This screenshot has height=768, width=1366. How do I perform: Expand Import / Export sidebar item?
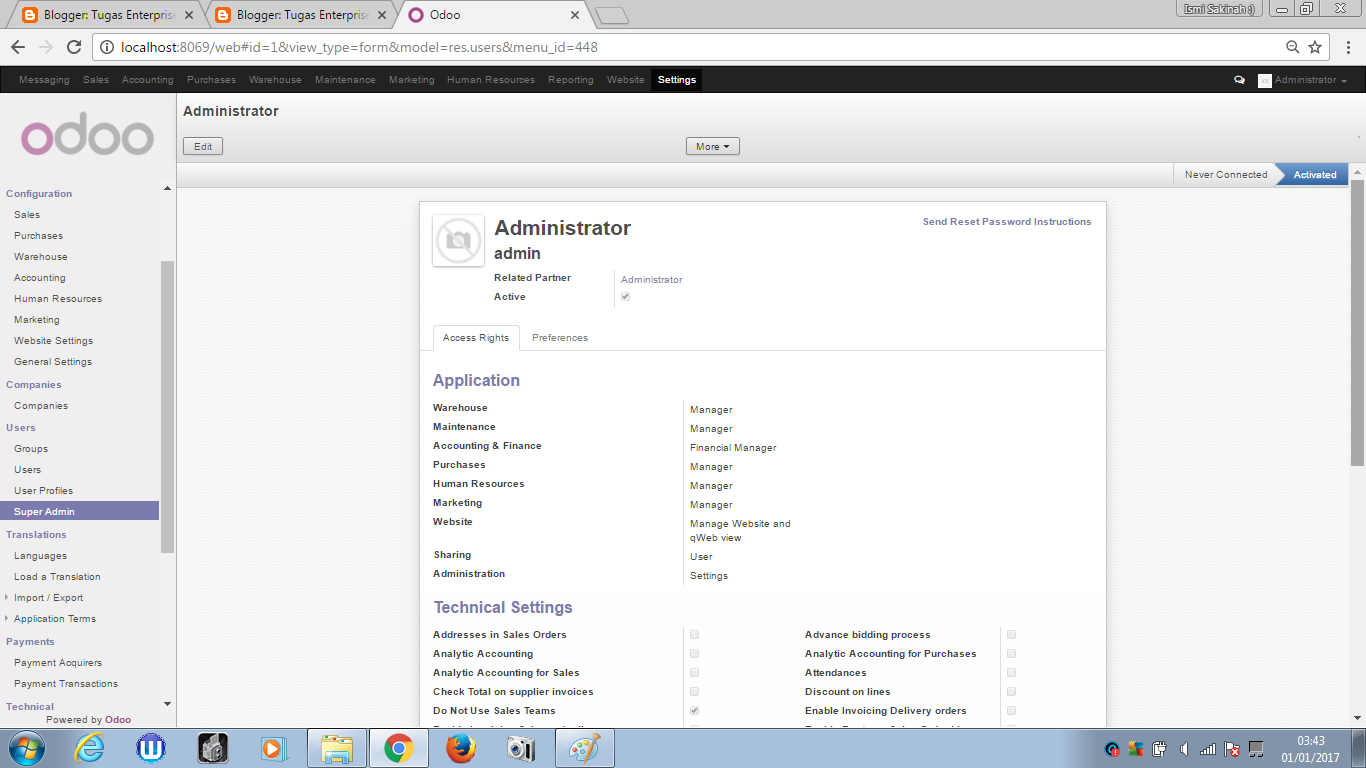point(48,598)
